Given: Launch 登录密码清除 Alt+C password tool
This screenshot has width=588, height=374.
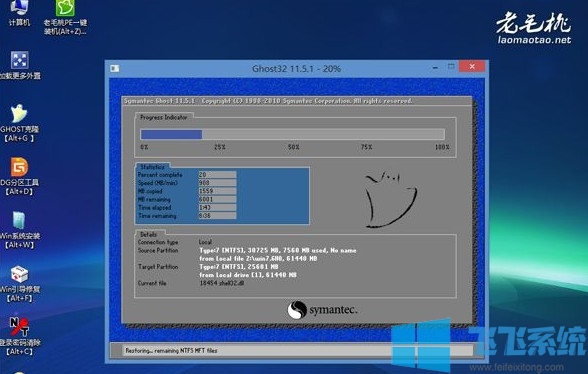Looking at the screenshot, I should tap(20, 336).
